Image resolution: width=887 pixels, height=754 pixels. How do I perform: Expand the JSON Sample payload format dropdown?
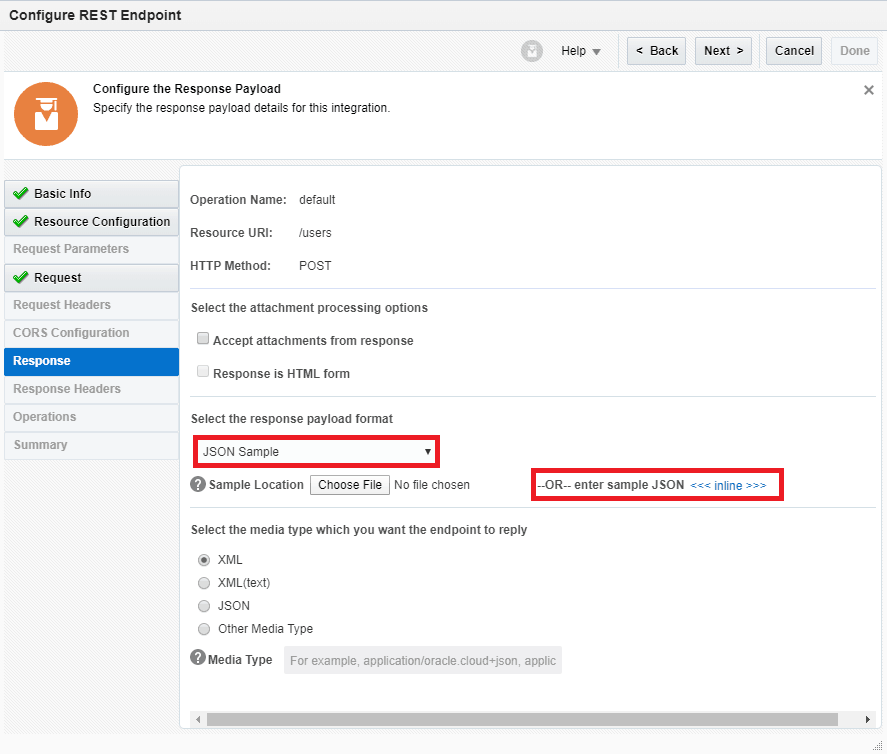point(316,452)
